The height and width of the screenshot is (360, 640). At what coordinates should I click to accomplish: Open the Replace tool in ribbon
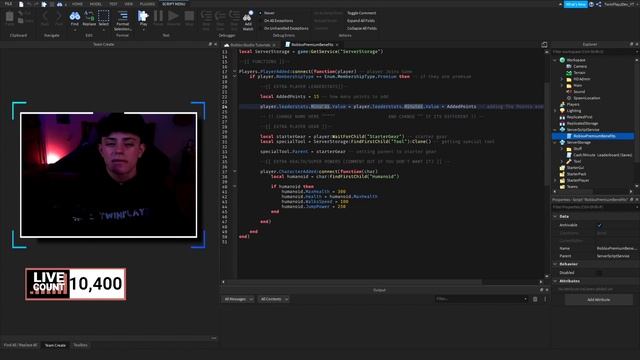coord(89,17)
